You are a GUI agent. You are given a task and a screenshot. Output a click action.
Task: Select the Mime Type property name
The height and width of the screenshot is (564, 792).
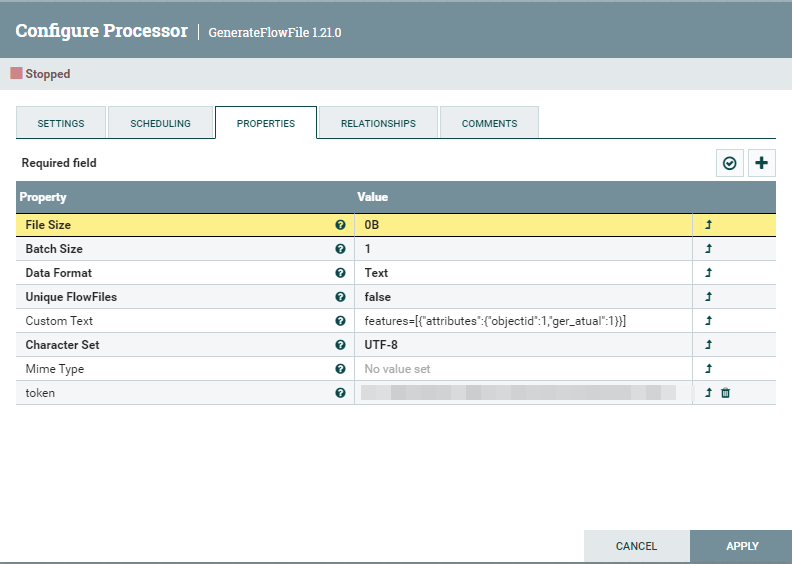pyautogui.click(x=55, y=369)
